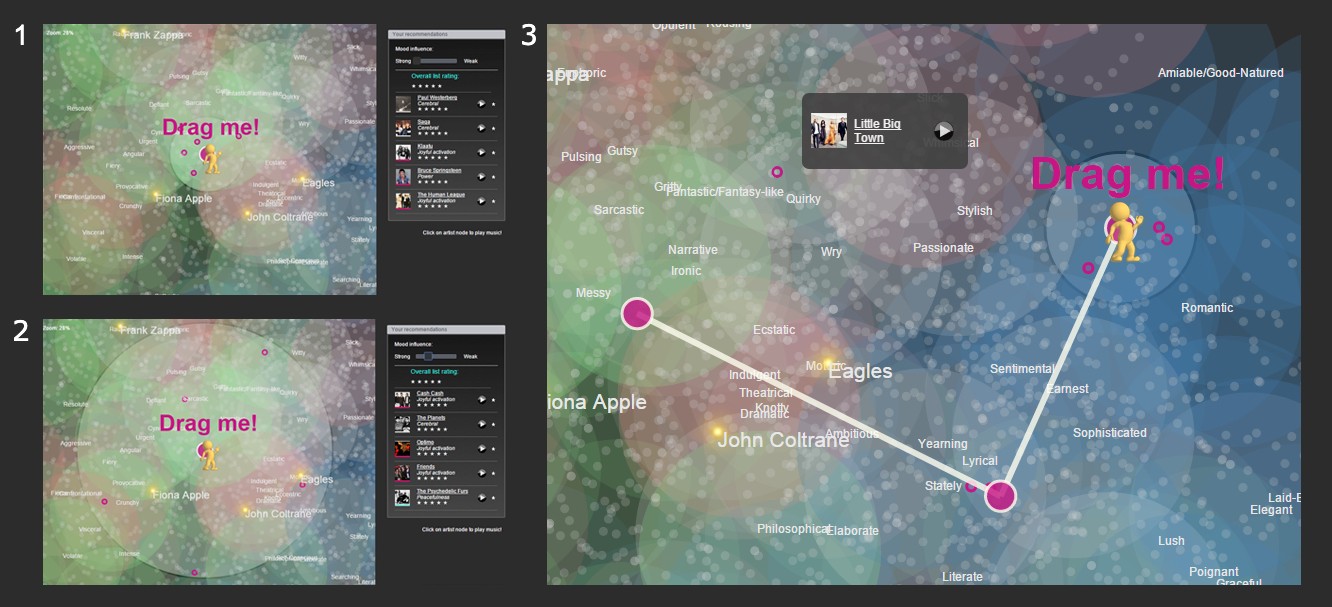The height and width of the screenshot is (607, 1332).
Task: Play the Klaatu recommendation
Action: (481, 153)
